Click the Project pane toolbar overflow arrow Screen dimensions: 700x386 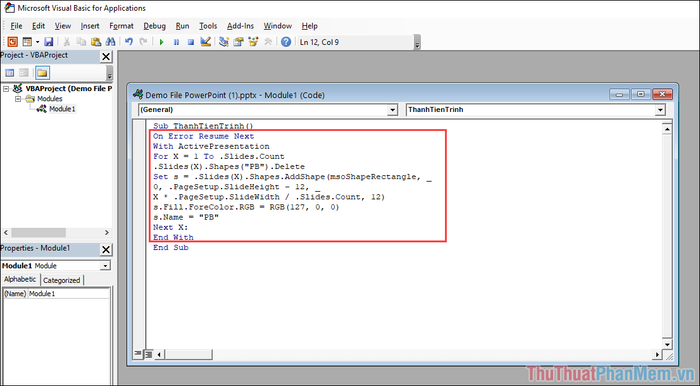tap(109, 74)
